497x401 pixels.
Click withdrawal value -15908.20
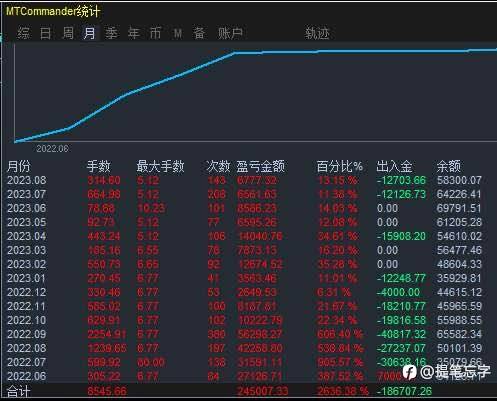pyautogui.click(x=401, y=236)
